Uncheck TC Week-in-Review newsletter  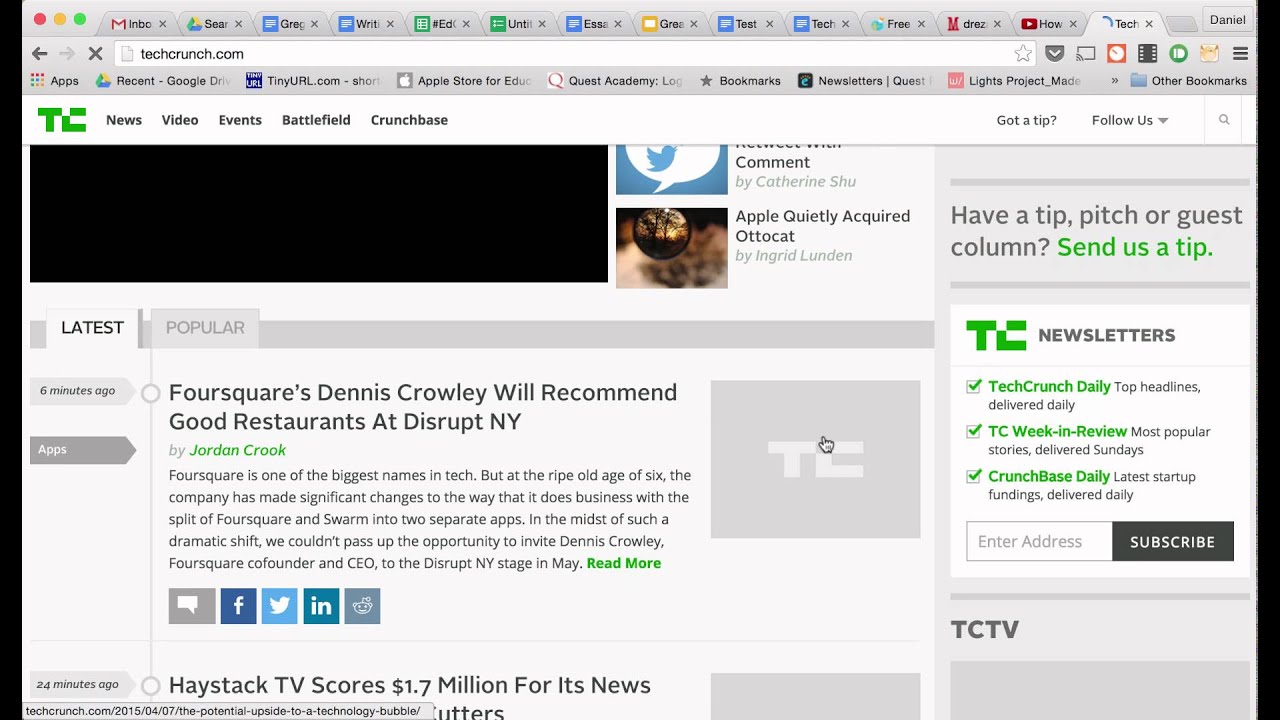(974, 431)
